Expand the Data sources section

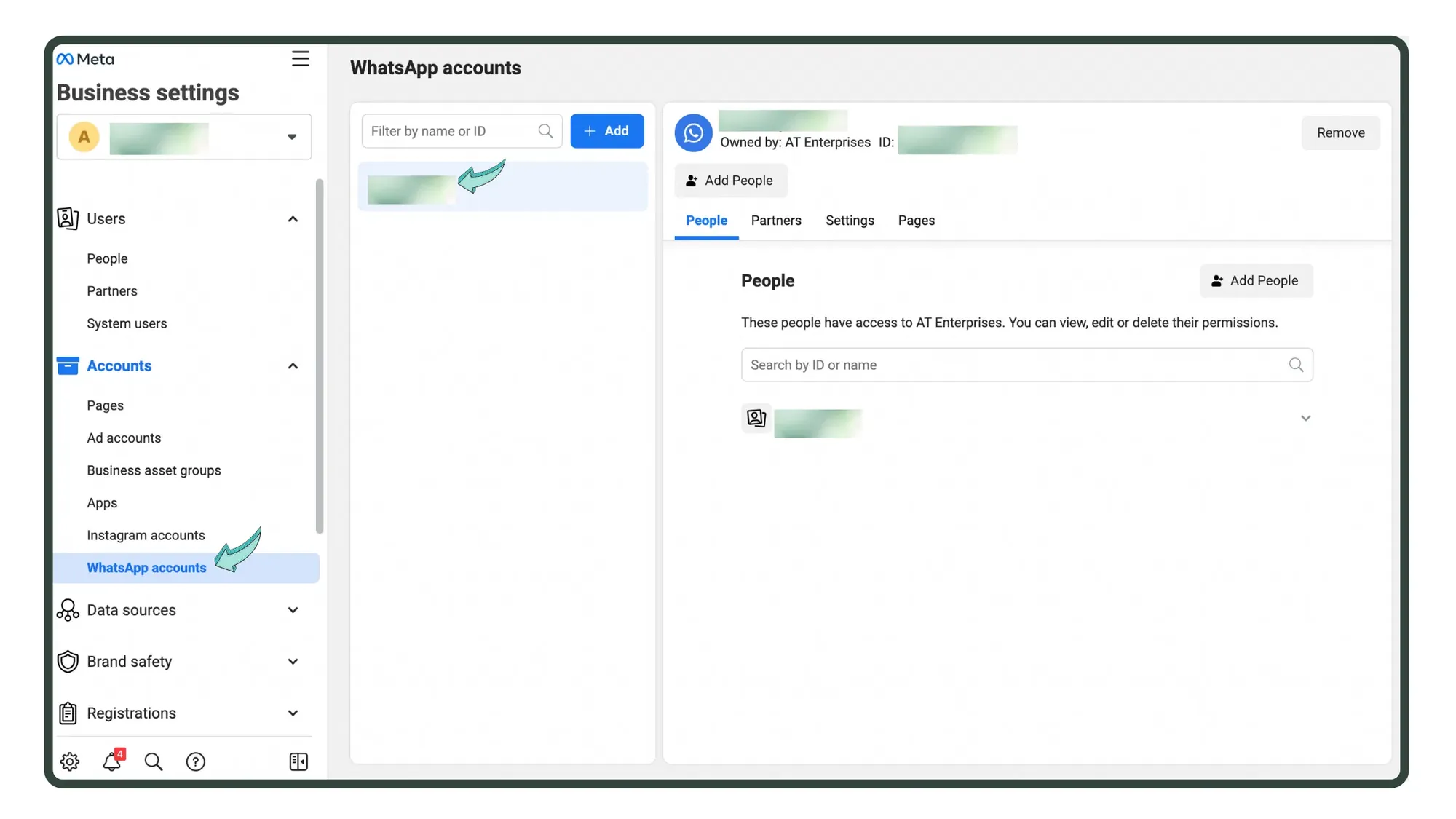(293, 610)
